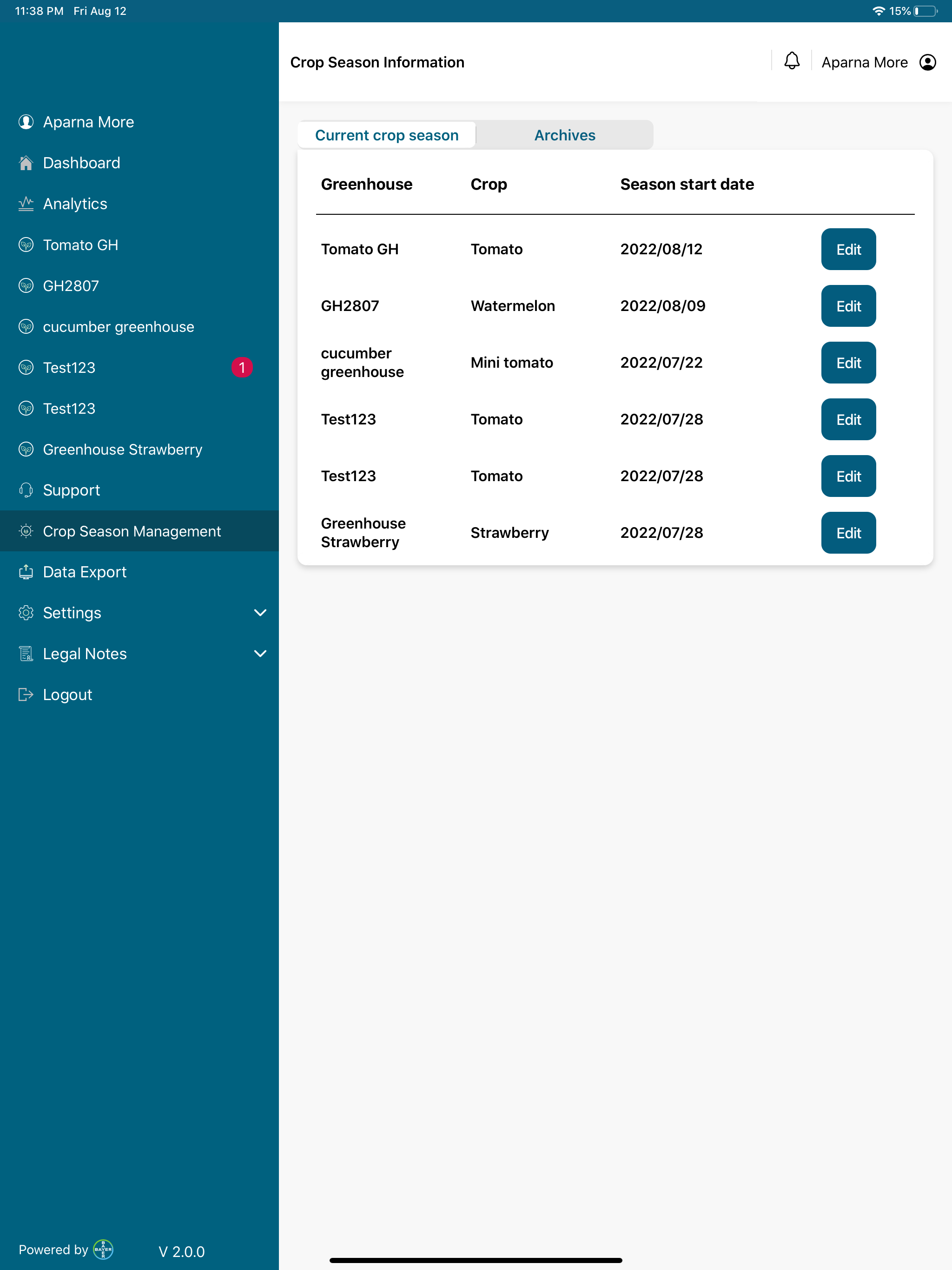Tap the leaf icon beside GH2807
Screen dimensions: 952x1270
(26, 285)
